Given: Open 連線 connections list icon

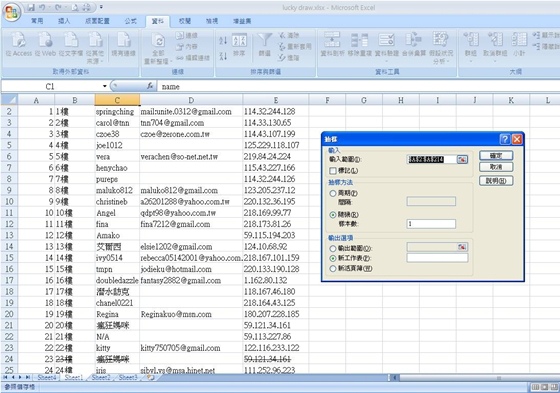Looking at the screenshot, I should coord(186,35).
